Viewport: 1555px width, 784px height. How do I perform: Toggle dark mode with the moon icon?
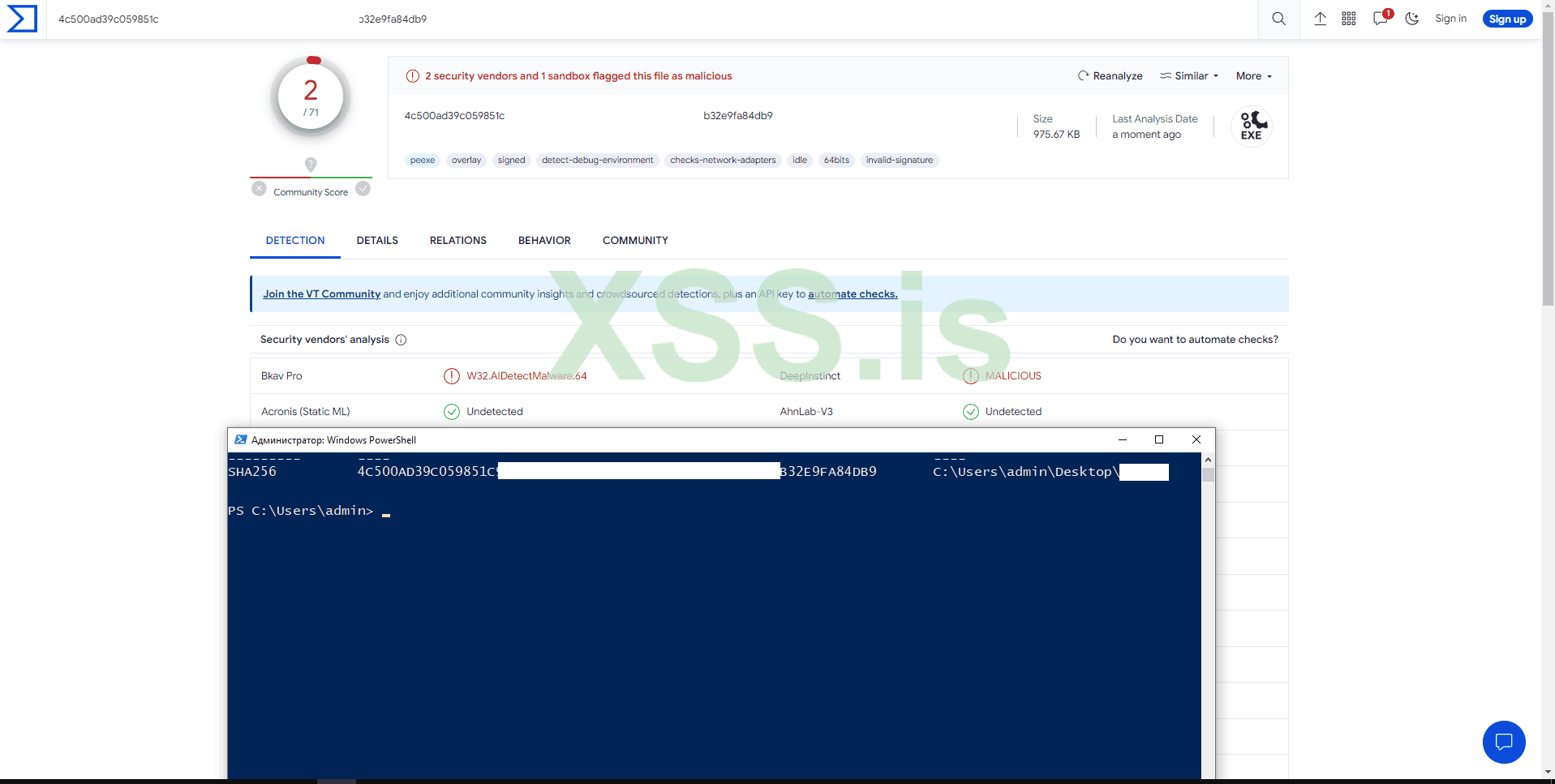(x=1412, y=19)
